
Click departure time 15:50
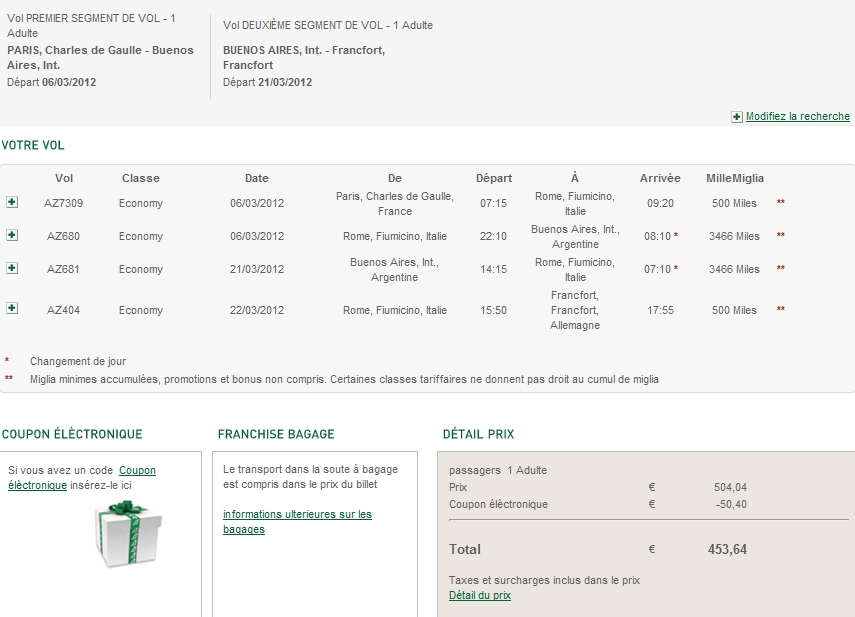click(x=493, y=310)
